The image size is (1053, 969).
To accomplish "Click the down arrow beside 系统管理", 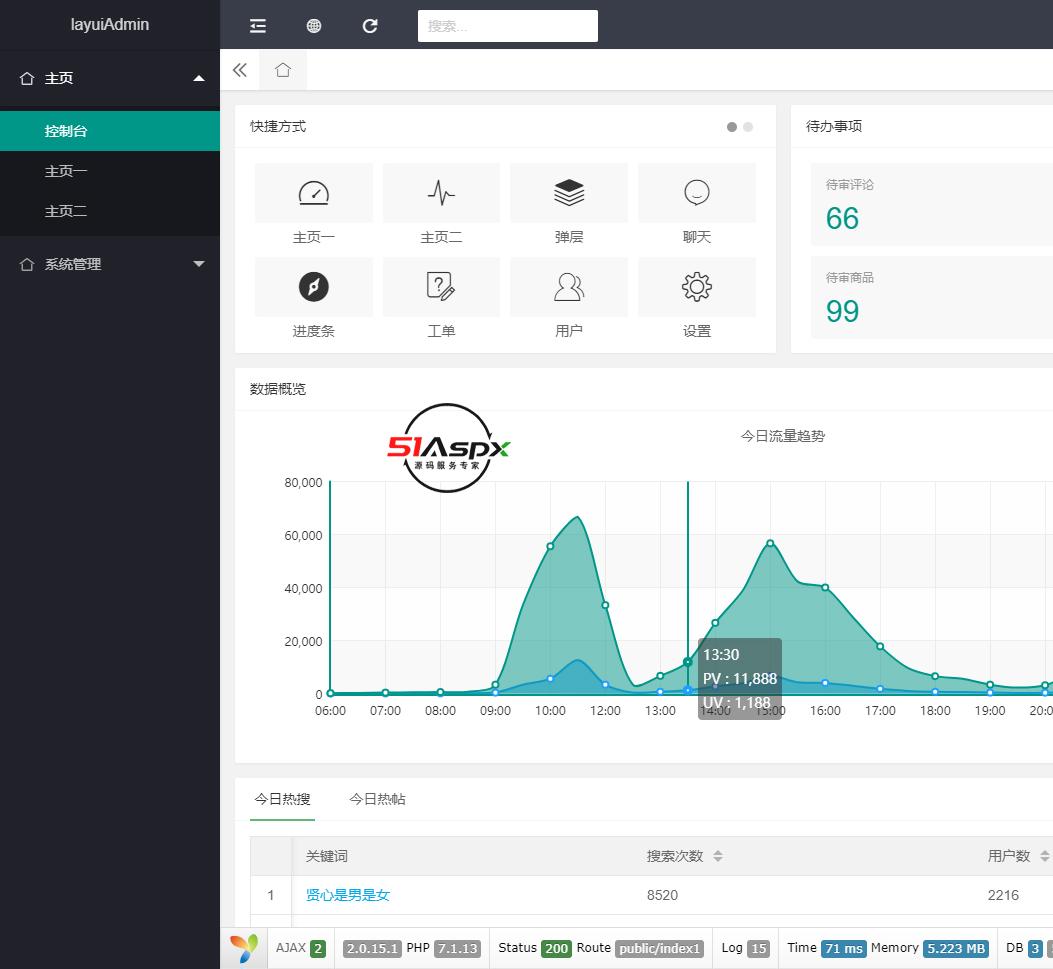I will [199, 264].
